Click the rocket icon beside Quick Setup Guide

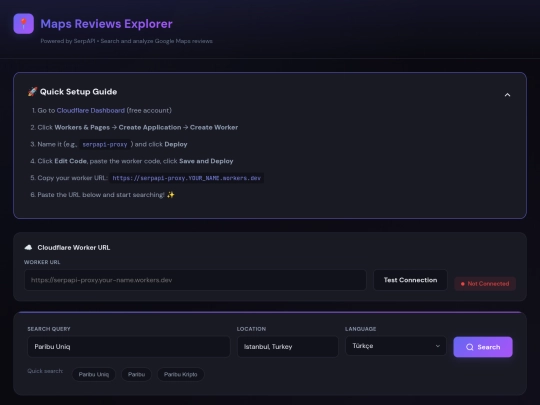pyautogui.click(x=32, y=92)
